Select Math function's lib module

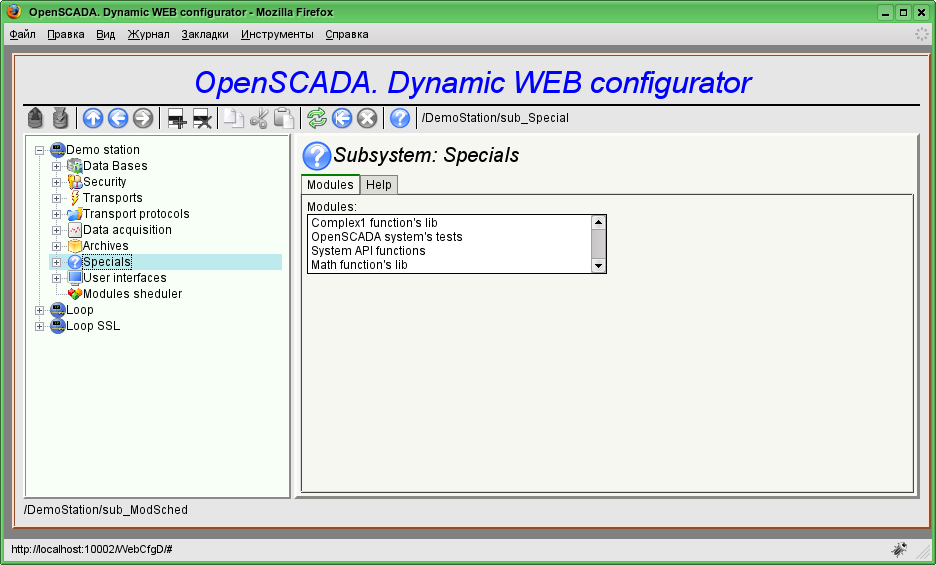tap(449, 265)
